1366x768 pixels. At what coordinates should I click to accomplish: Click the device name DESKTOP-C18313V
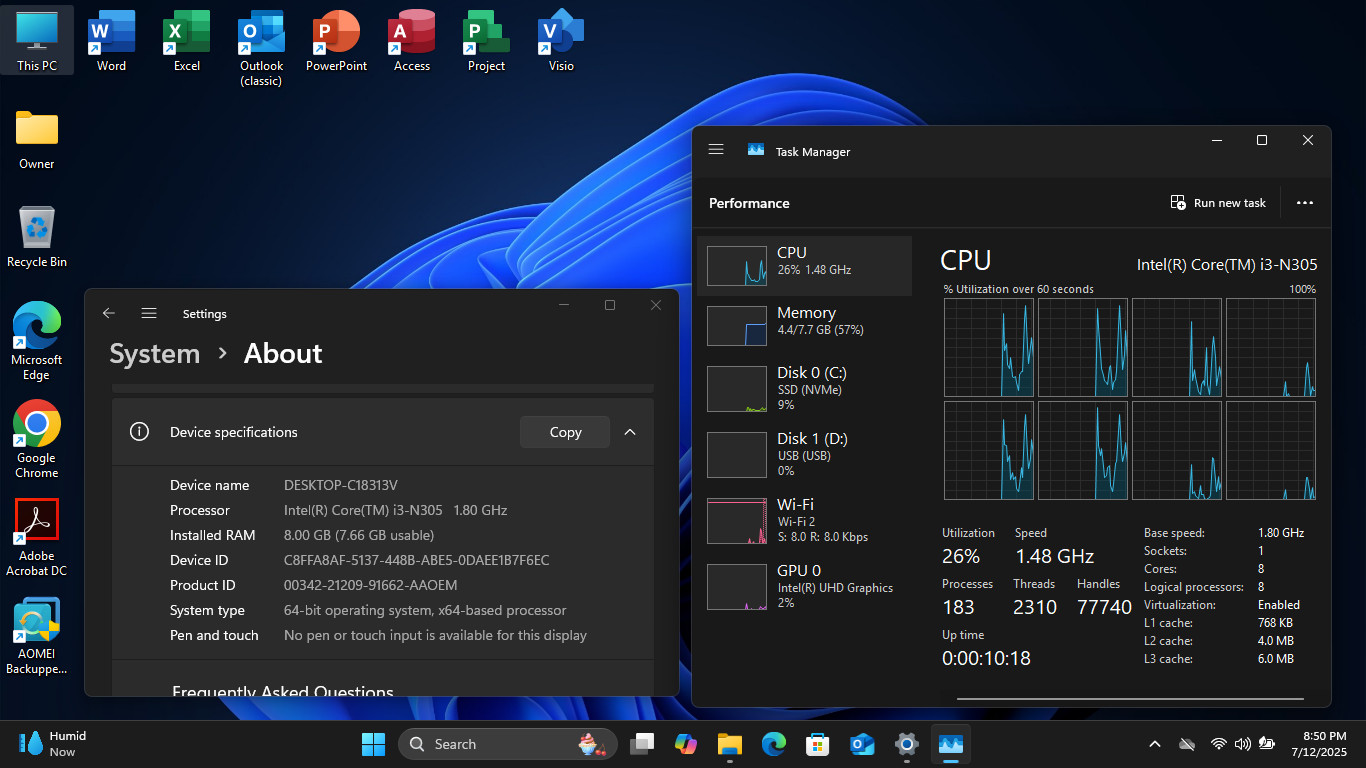click(341, 485)
